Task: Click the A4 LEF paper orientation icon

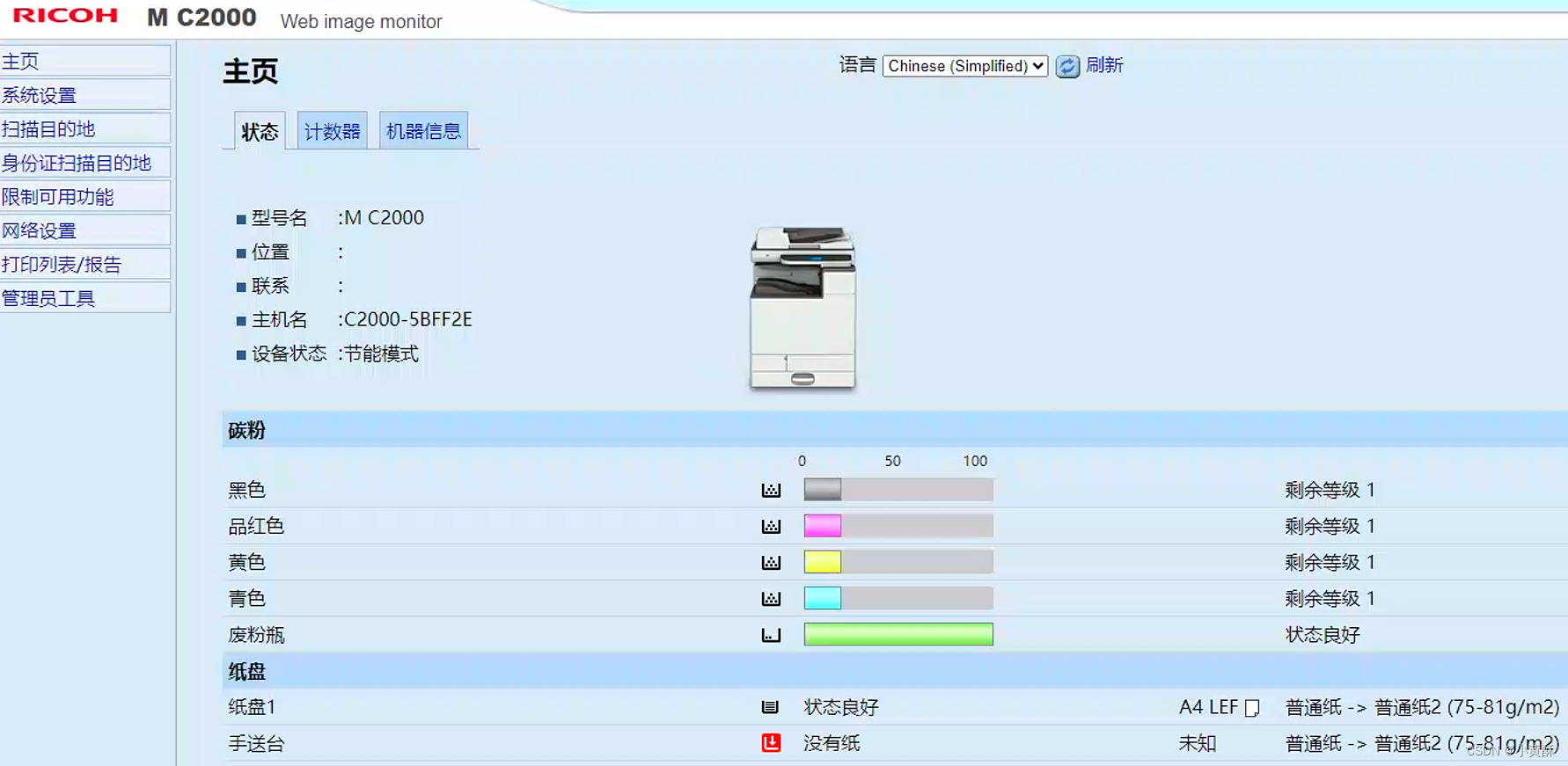Action: (1252, 708)
